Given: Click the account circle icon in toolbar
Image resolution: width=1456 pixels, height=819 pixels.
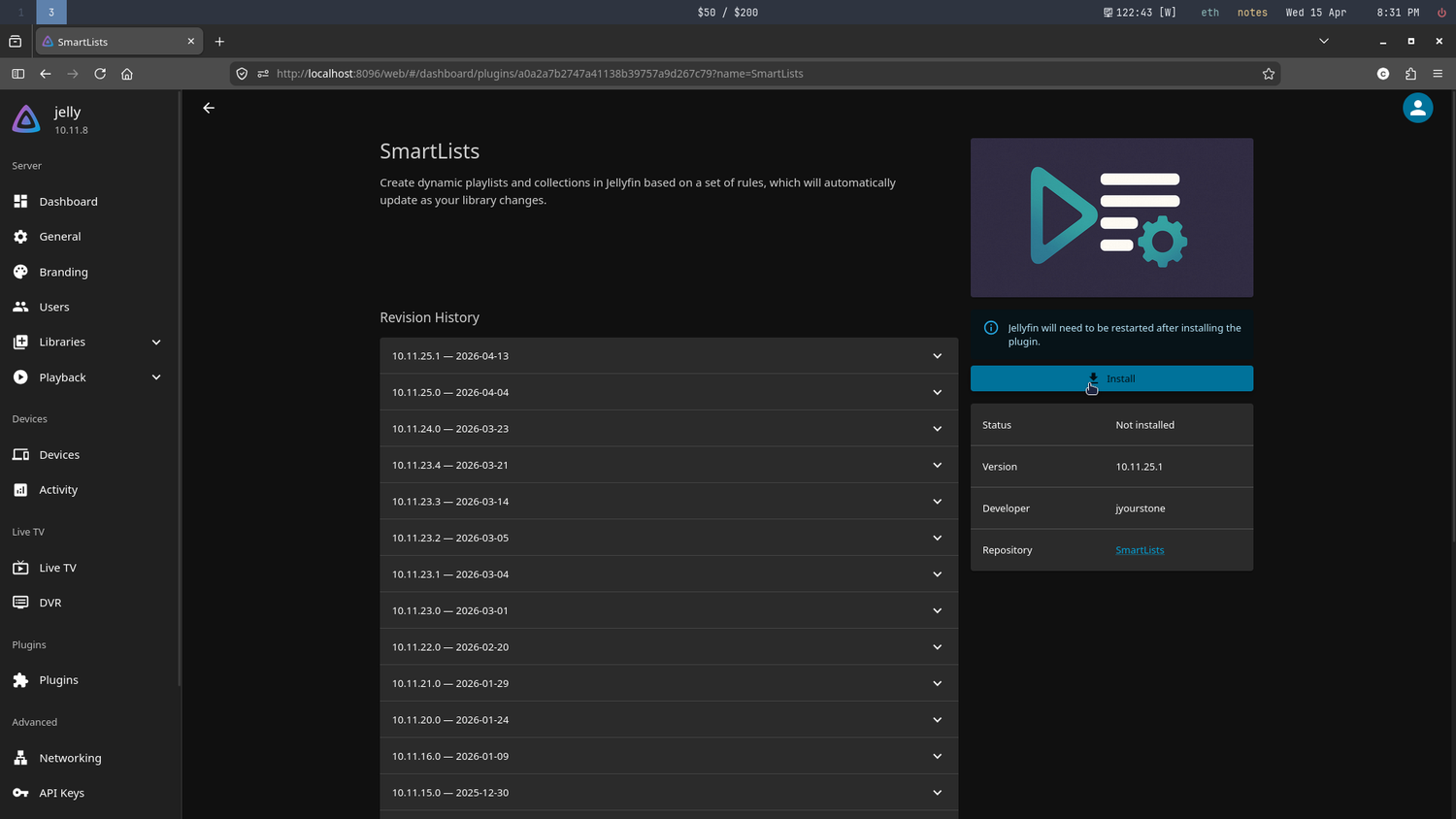Looking at the screenshot, I should click(x=1383, y=74).
